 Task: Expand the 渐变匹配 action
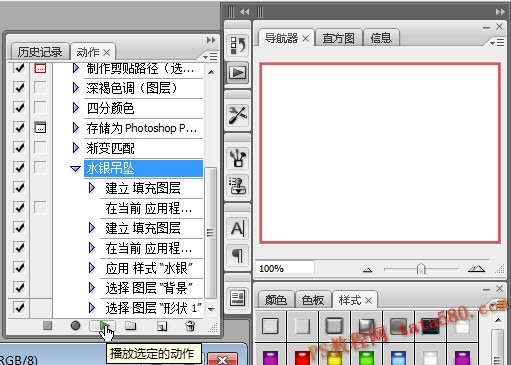[x=76, y=148]
